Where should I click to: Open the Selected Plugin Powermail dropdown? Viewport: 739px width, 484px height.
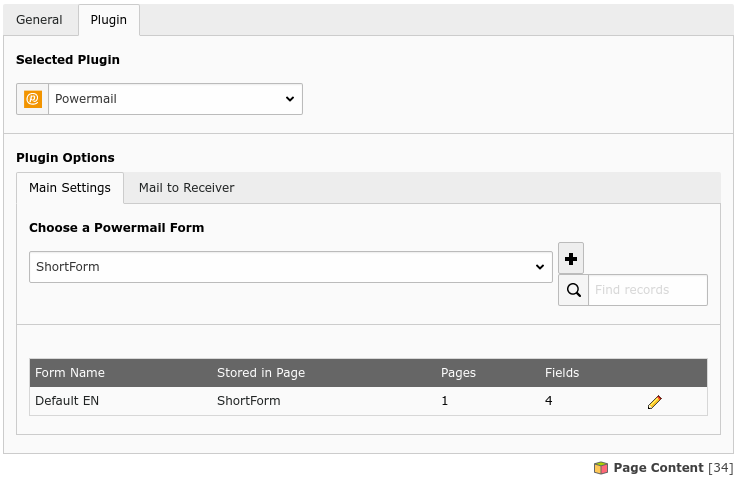coord(175,99)
